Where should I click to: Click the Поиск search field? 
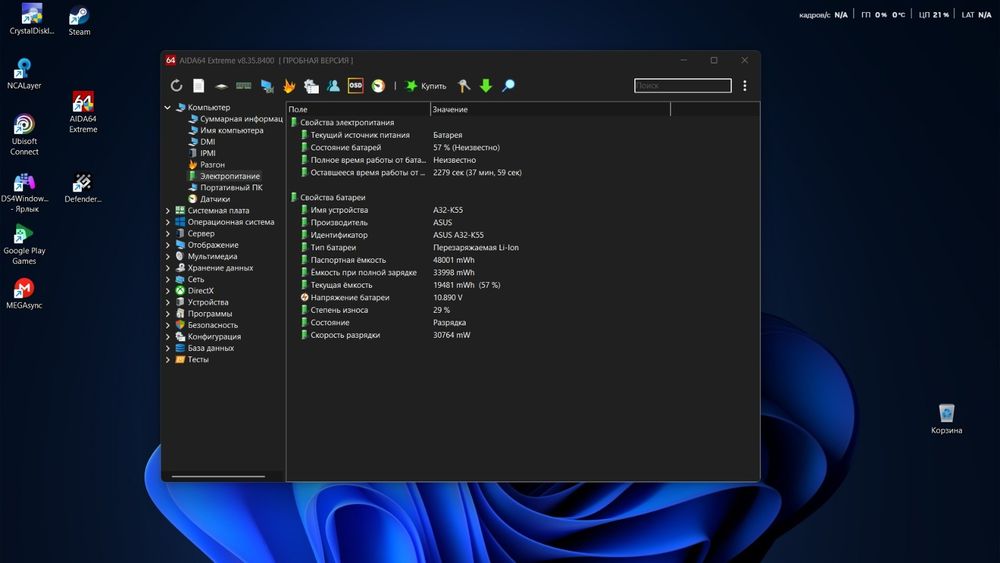coord(682,85)
